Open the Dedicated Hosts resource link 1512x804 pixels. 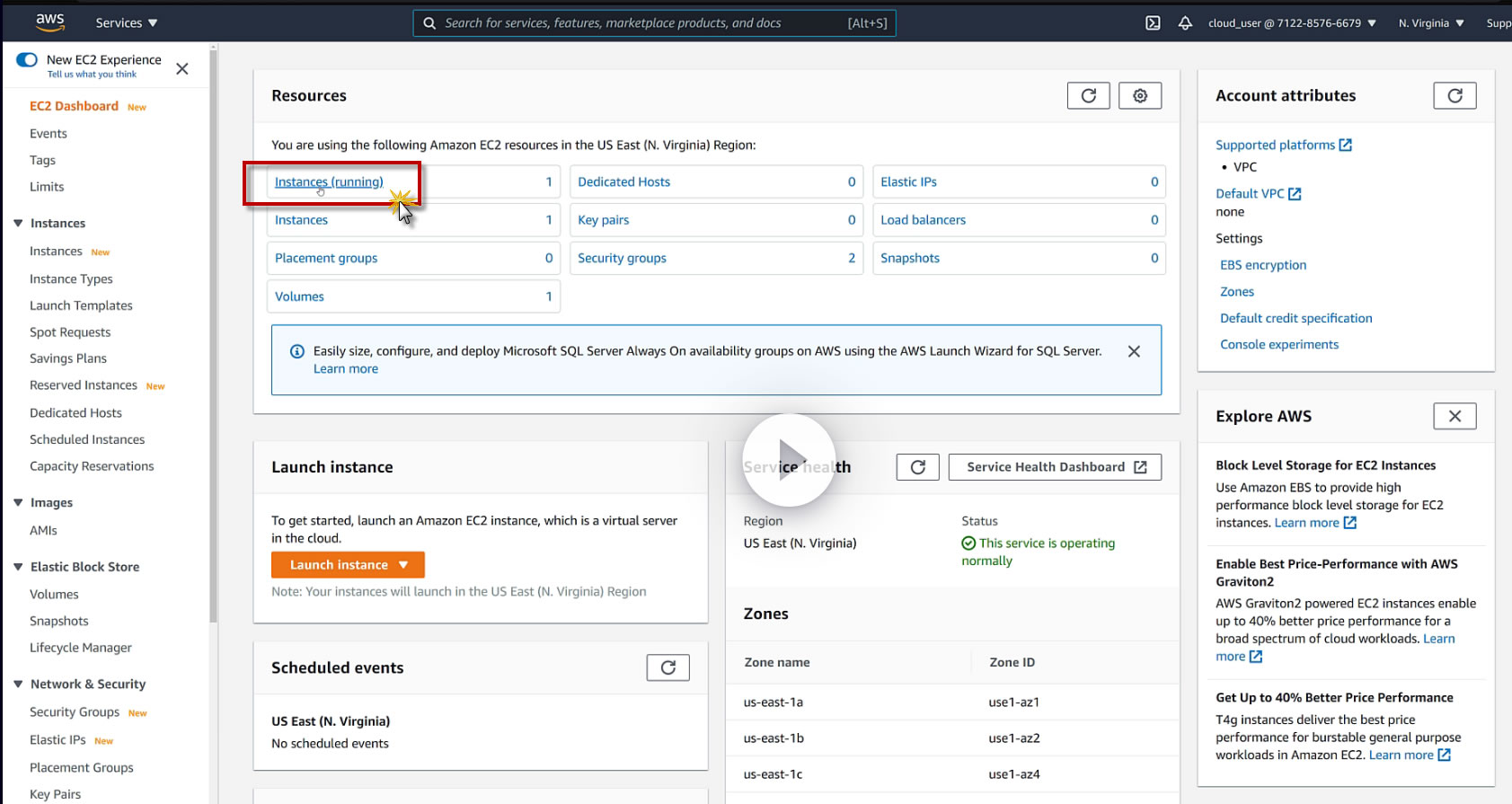tap(623, 182)
